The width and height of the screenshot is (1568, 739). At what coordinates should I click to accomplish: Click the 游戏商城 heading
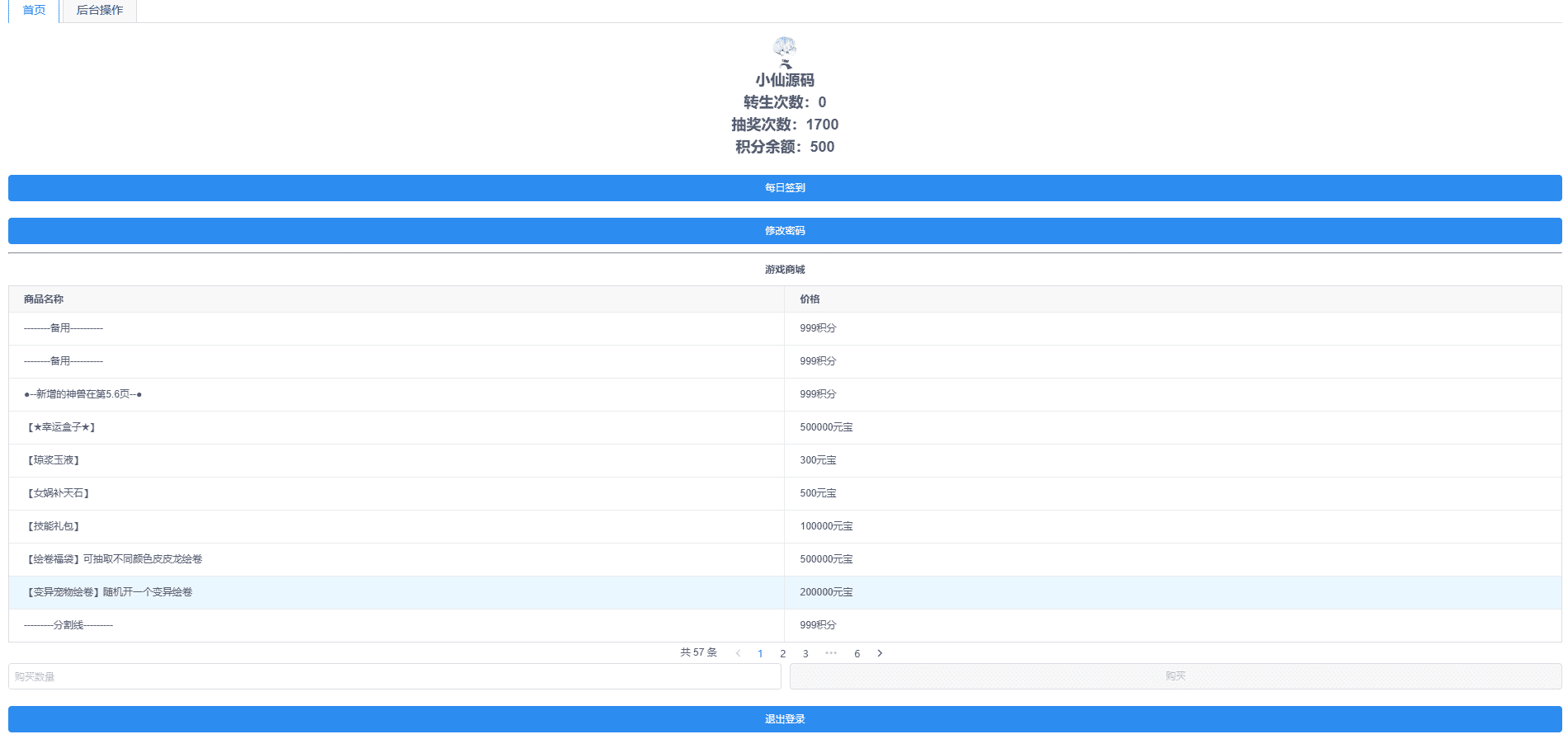click(x=785, y=270)
